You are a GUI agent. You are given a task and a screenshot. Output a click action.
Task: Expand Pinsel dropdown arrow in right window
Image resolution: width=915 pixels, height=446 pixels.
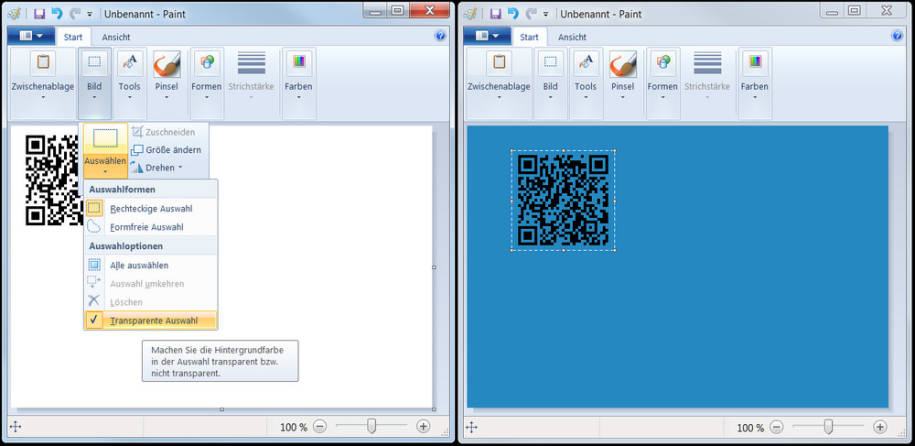click(x=623, y=97)
